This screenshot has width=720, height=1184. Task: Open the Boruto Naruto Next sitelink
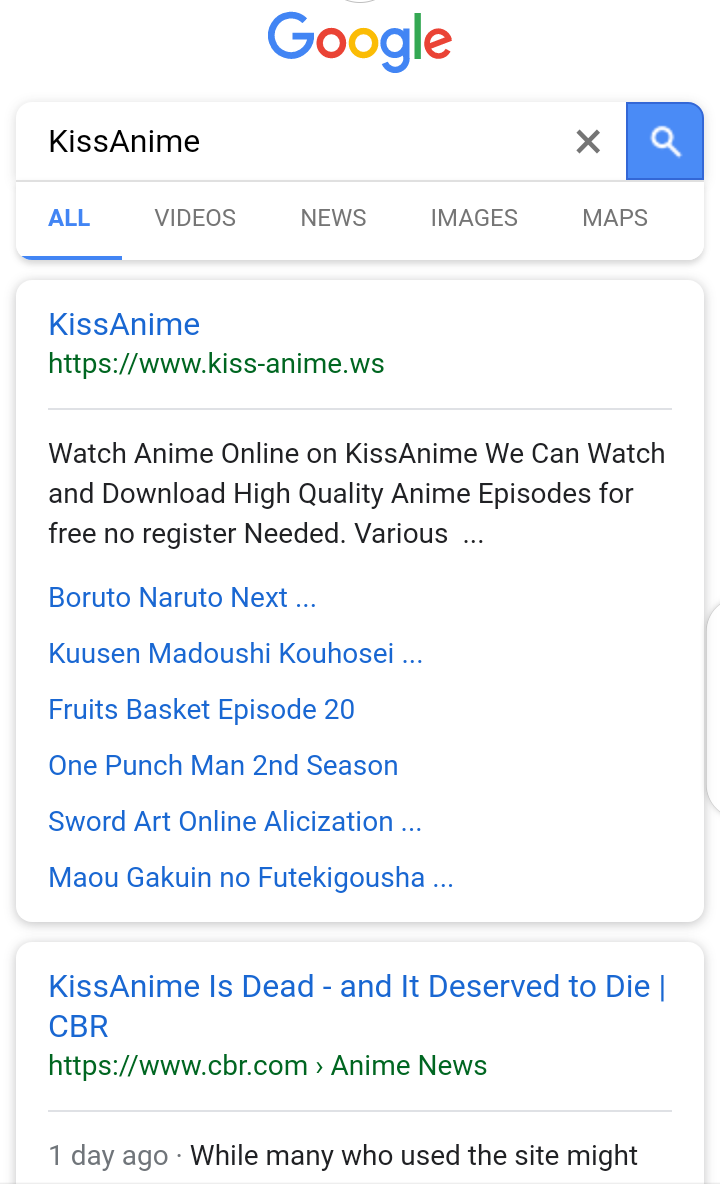point(182,598)
